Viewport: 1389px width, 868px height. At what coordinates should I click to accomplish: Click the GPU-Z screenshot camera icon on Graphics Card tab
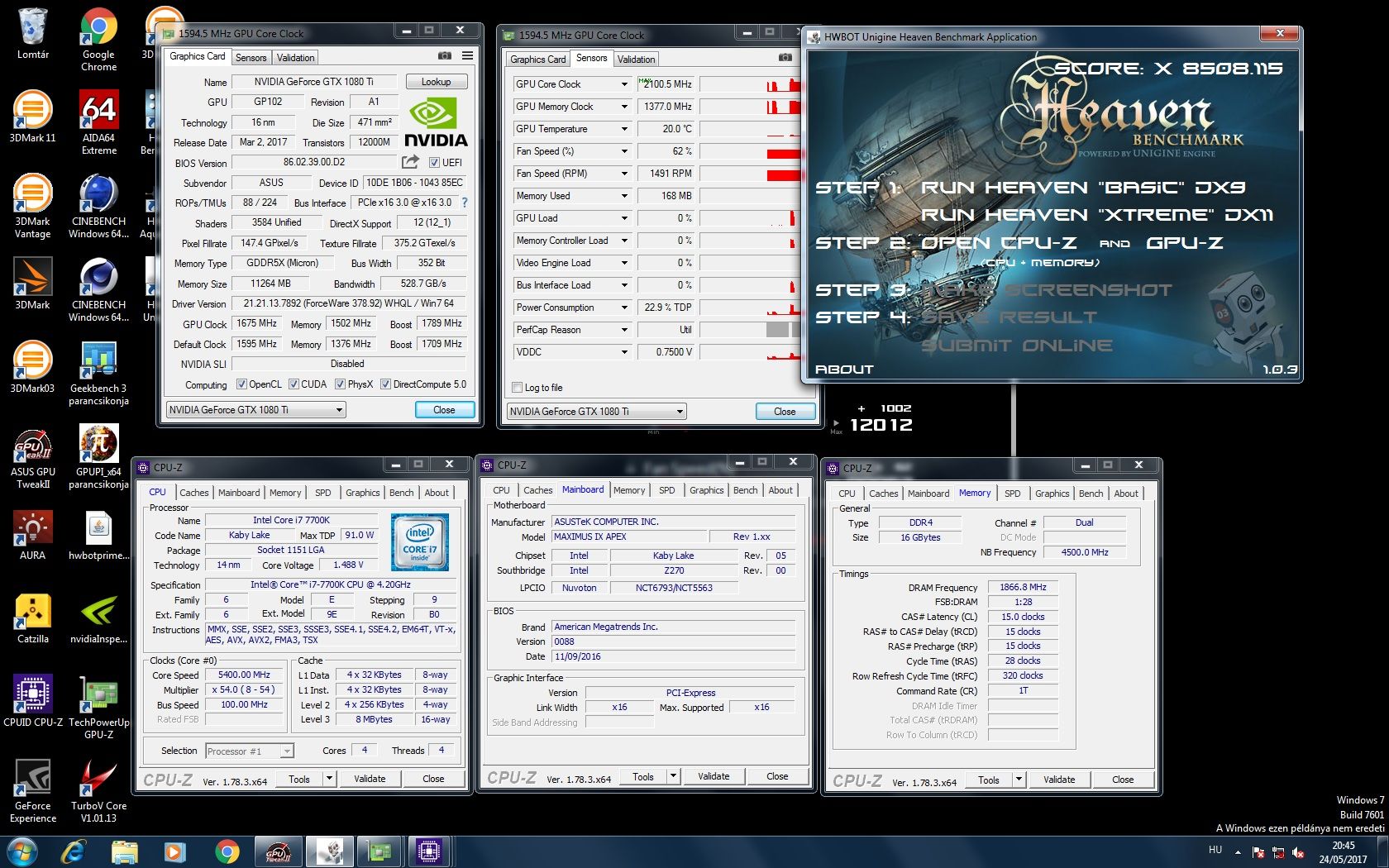(x=444, y=55)
